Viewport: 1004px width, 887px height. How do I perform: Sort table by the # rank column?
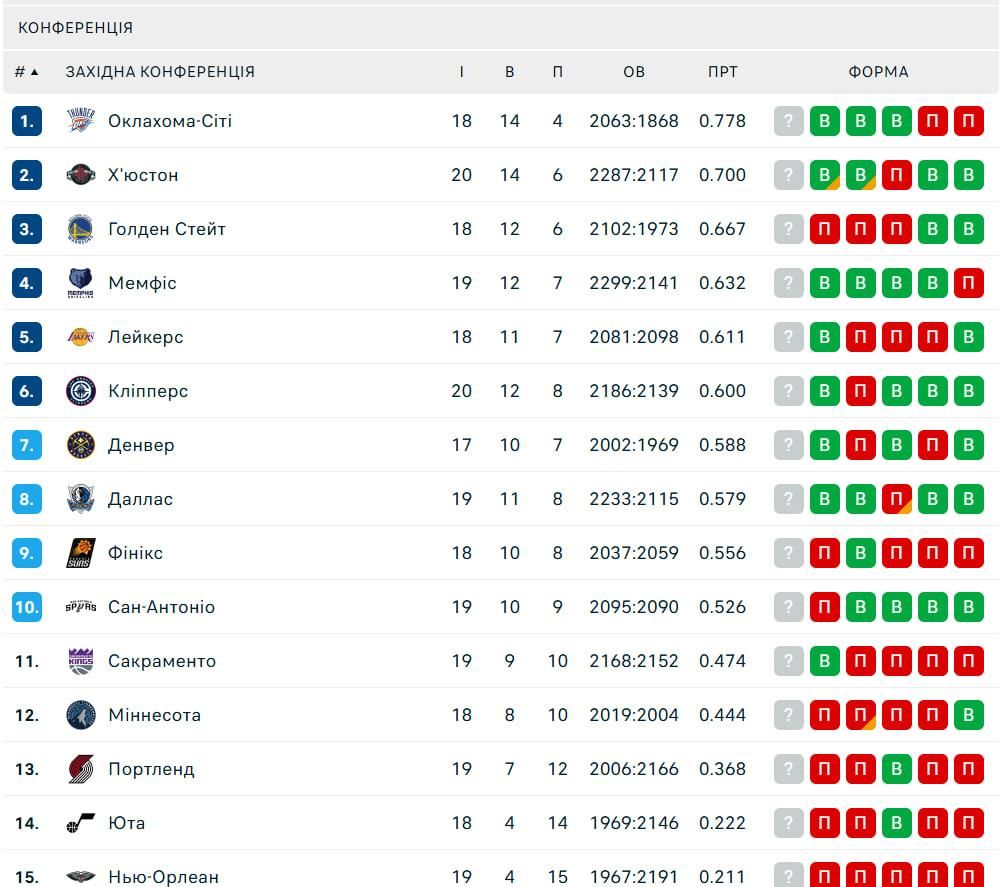click(26, 72)
